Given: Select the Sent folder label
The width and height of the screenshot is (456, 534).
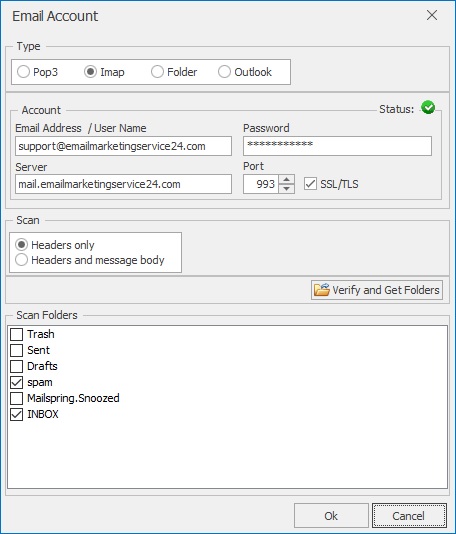Looking at the screenshot, I should (x=38, y=350).
